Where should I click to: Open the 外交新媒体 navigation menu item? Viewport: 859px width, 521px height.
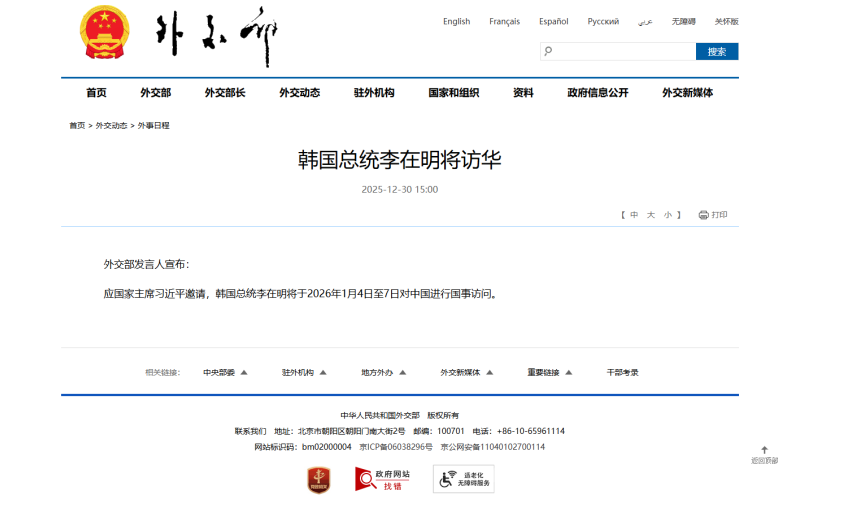click(688, 93)
